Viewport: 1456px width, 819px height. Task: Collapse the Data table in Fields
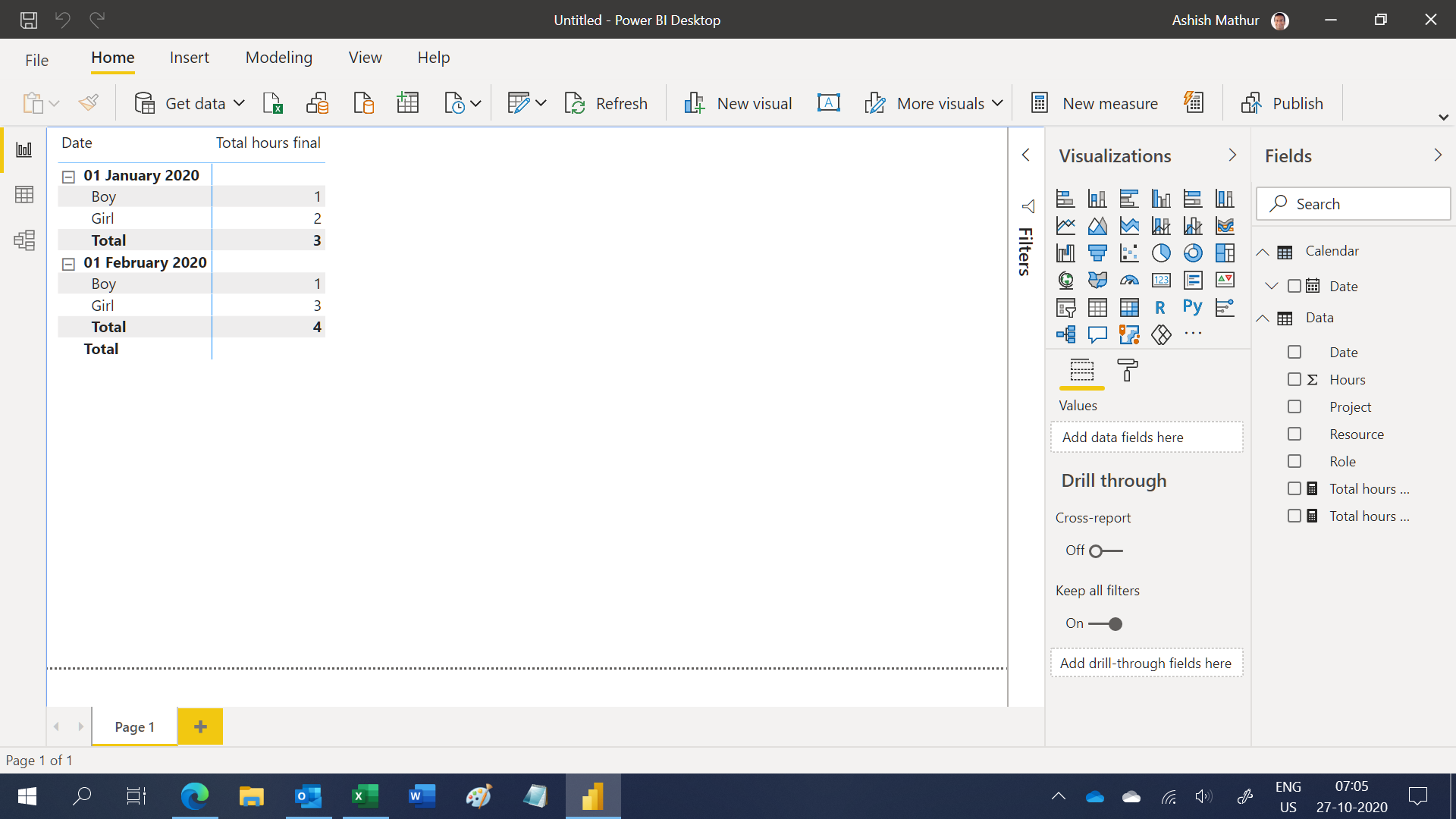(1263, 318)
